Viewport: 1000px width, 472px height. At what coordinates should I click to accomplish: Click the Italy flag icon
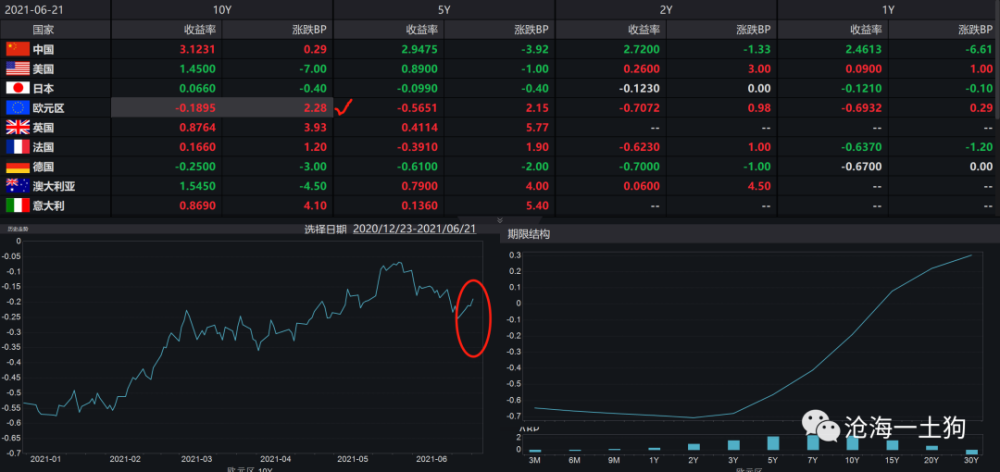point(18,206)
